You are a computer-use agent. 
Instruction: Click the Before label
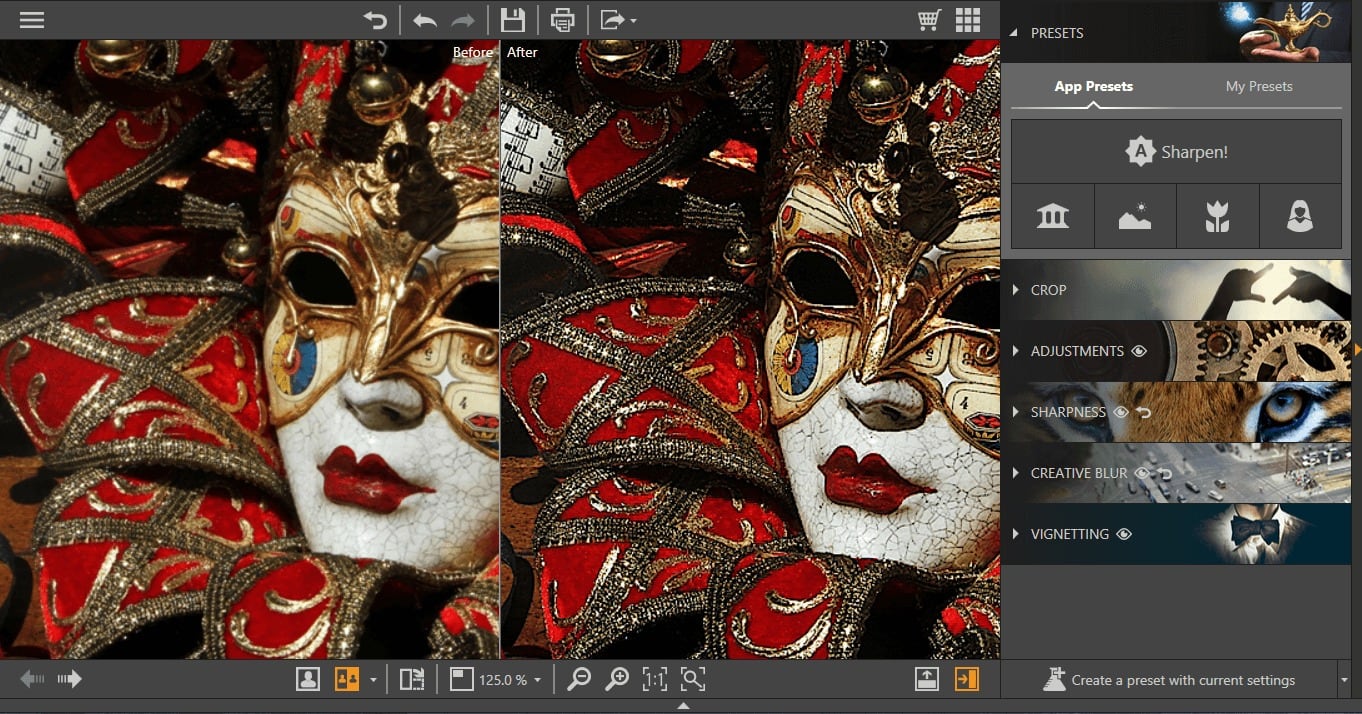472,52
